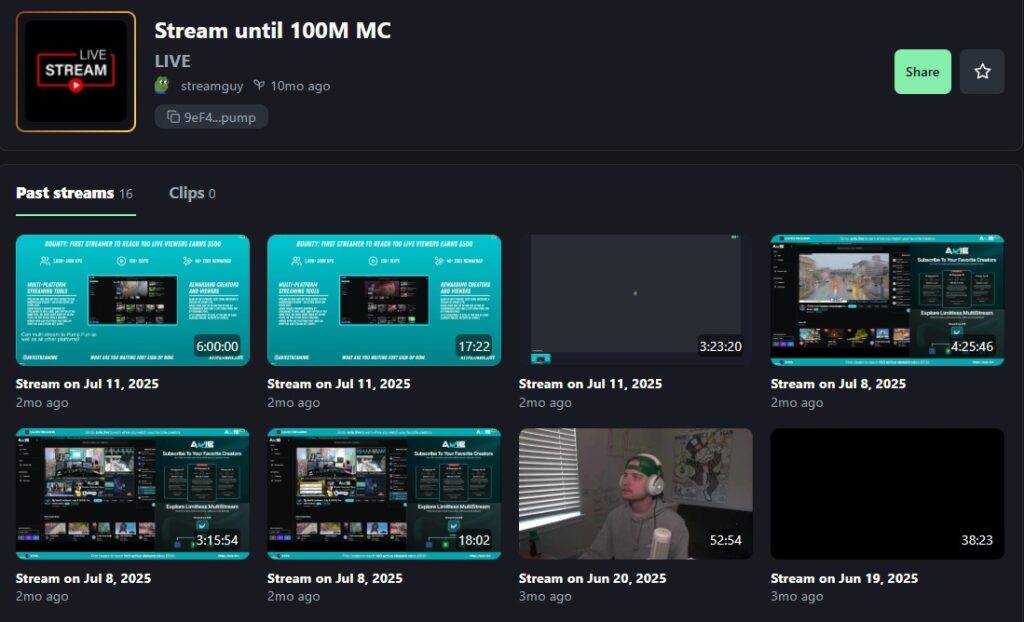Click the copy icon beside 9eF4...pump
The height and width of the screenshot is (622, 1024).
173,117
